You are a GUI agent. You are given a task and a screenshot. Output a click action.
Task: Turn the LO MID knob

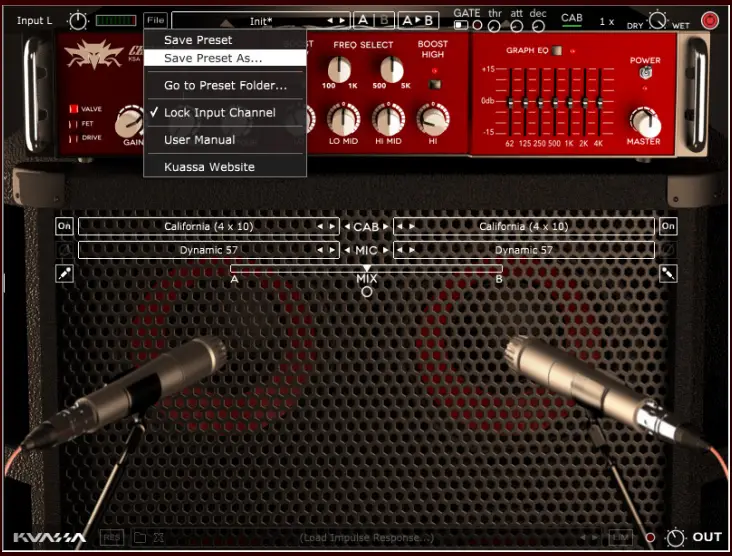click(x=343, y=119)
